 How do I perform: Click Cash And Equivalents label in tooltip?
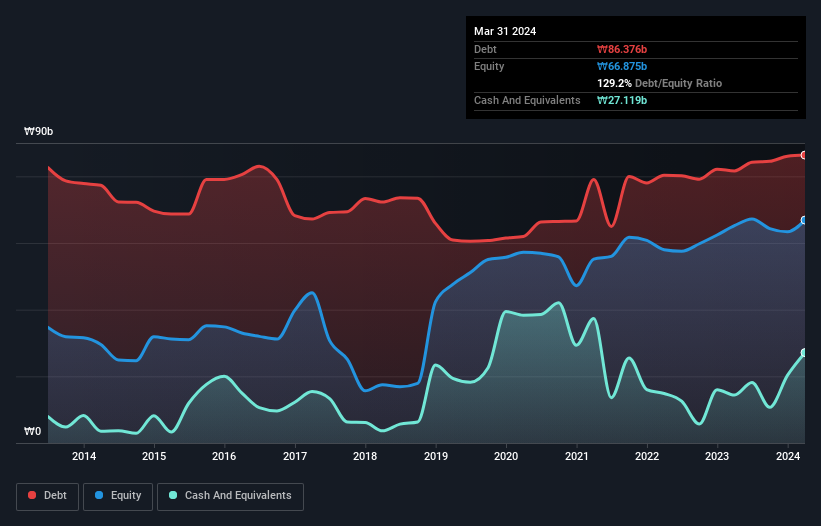527,100
